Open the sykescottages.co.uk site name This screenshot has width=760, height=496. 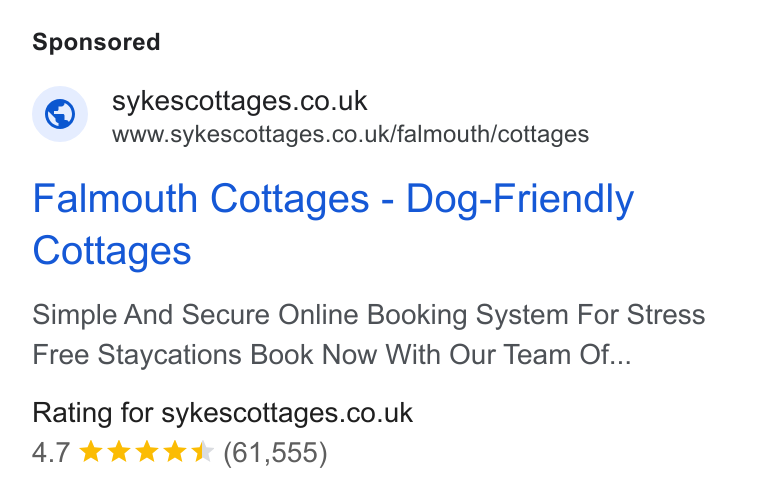pos(239,101)
